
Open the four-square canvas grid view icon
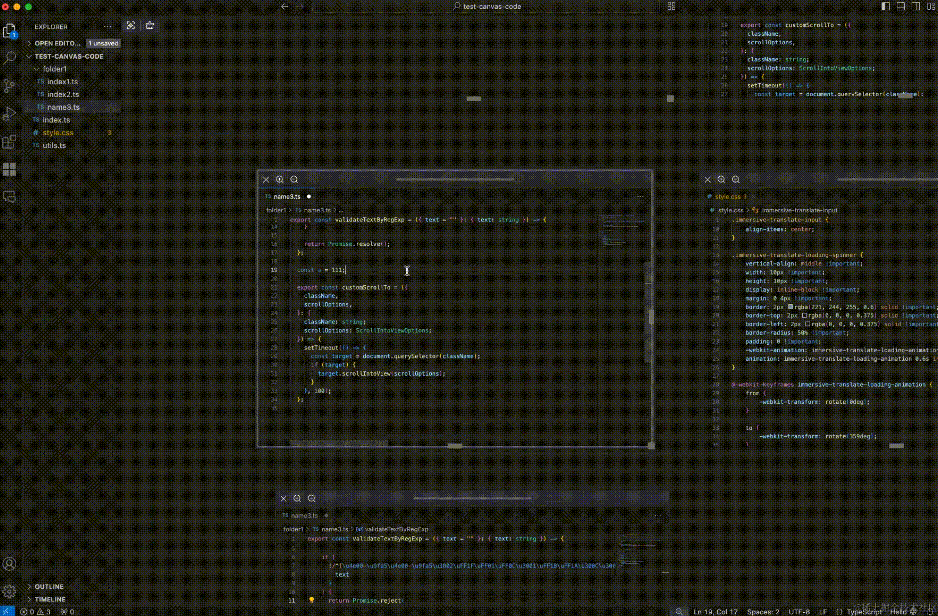10,170
